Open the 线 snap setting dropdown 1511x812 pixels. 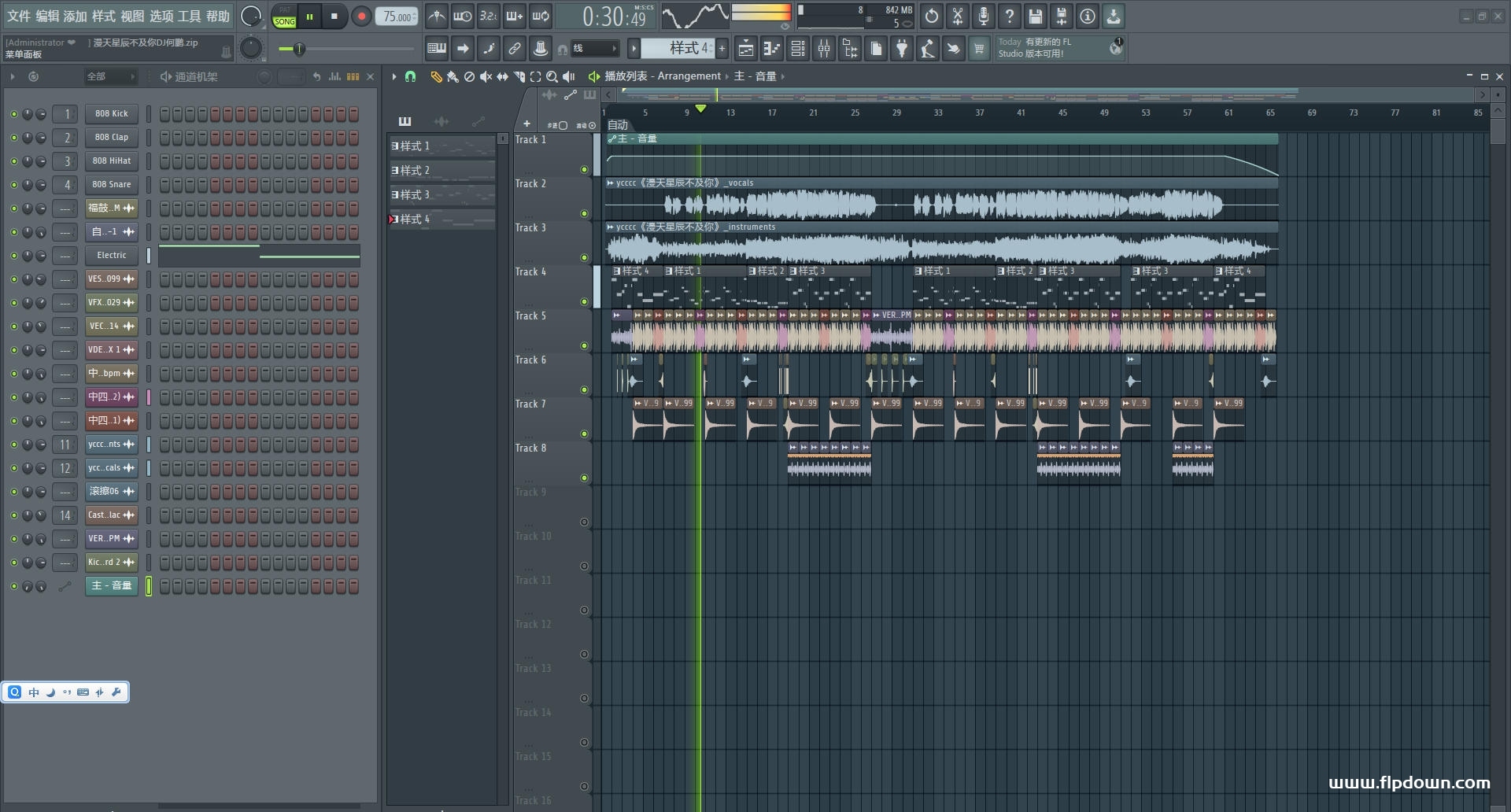pos(594,49)
